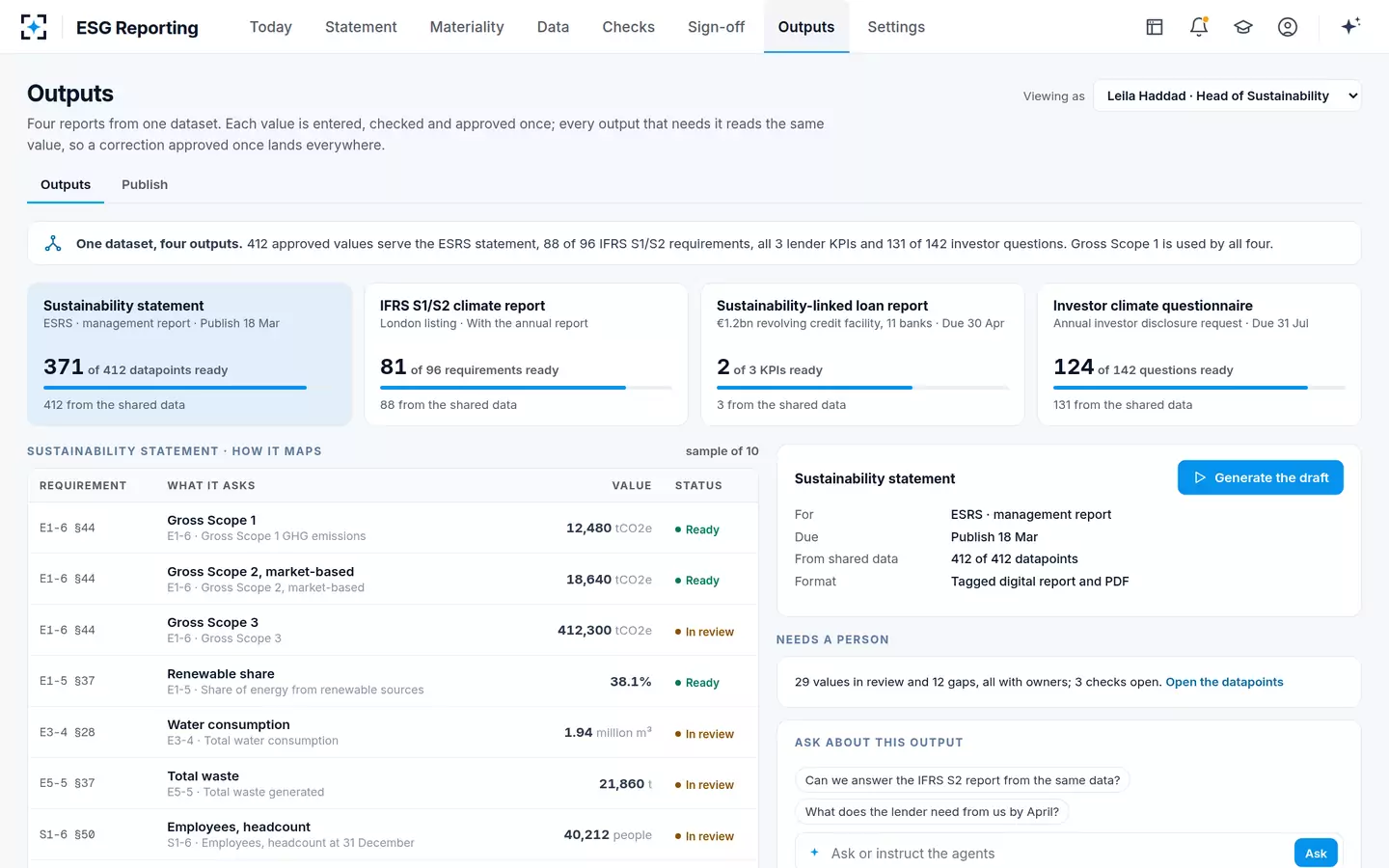Click the Gross Scope 2, market-based row

click(393, 579)
